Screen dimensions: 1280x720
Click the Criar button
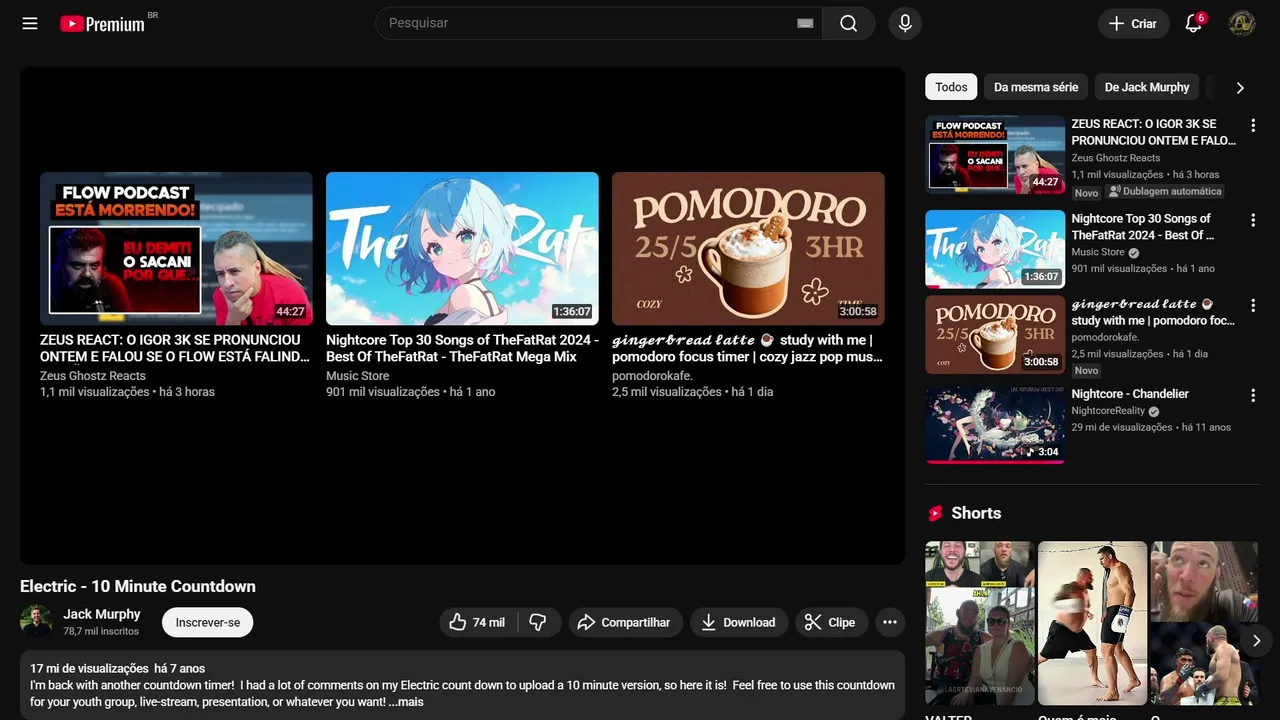pos(1133,23)
